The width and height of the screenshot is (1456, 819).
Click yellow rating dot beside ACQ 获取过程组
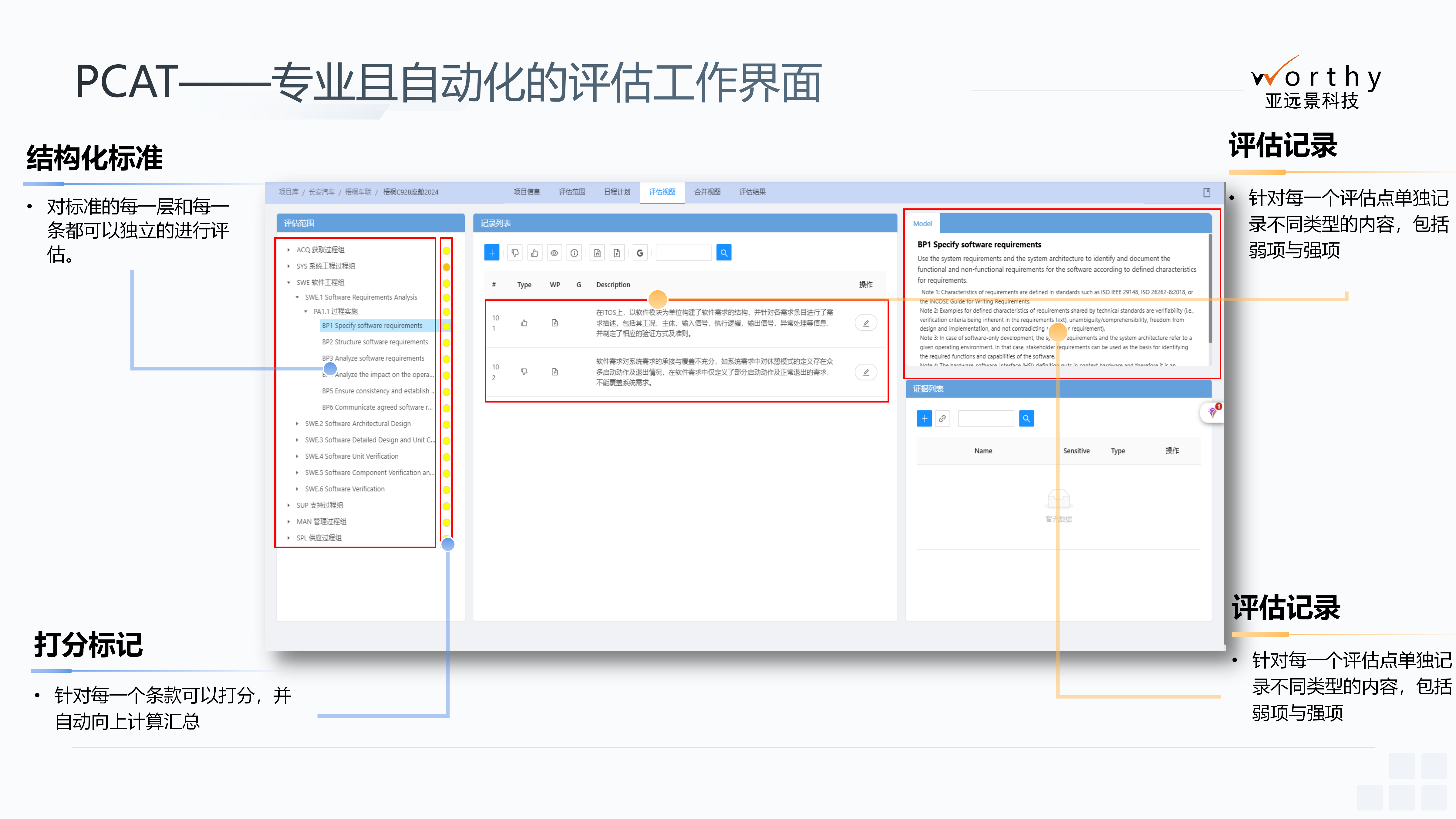447,250
